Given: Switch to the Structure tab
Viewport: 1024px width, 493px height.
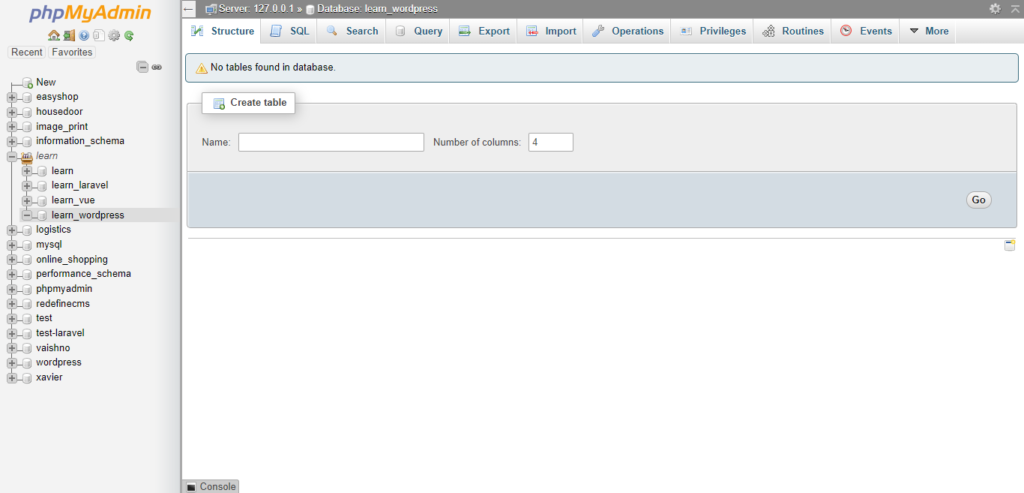Looking at the screenshot, I should 223,31.
